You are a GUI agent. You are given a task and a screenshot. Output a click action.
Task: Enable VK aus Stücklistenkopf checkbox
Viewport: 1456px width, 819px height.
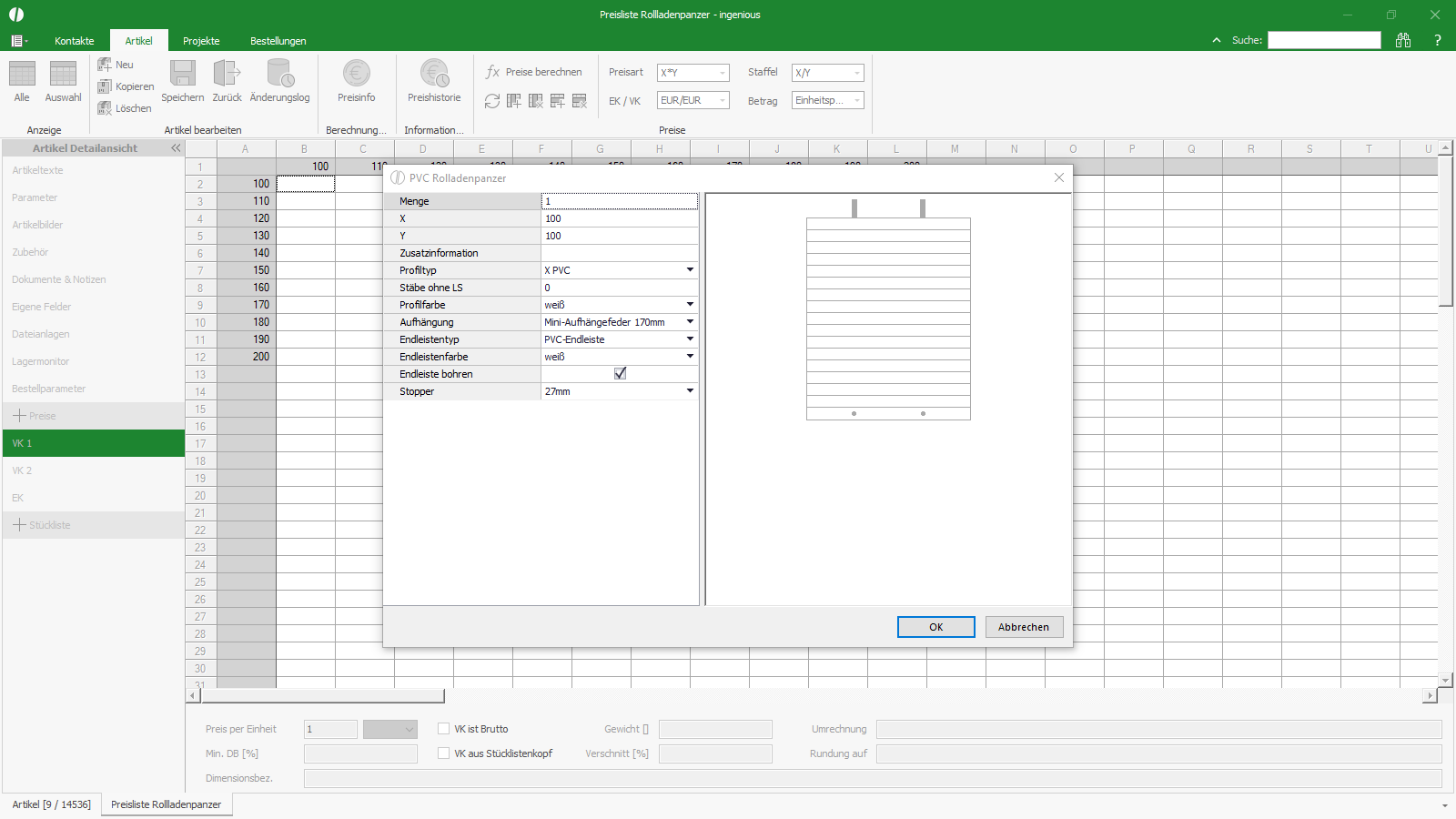444,753
